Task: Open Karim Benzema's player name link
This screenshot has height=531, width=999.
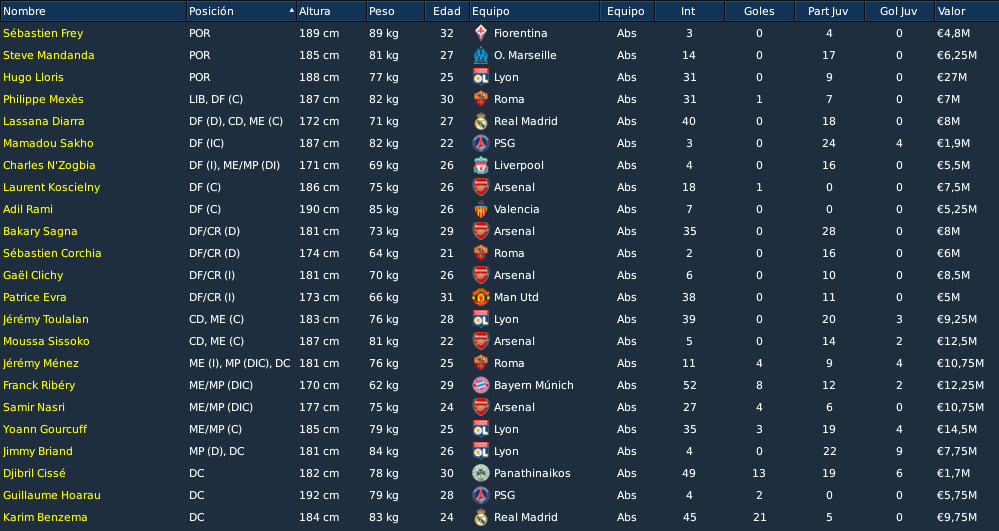Action: [45, 518]
